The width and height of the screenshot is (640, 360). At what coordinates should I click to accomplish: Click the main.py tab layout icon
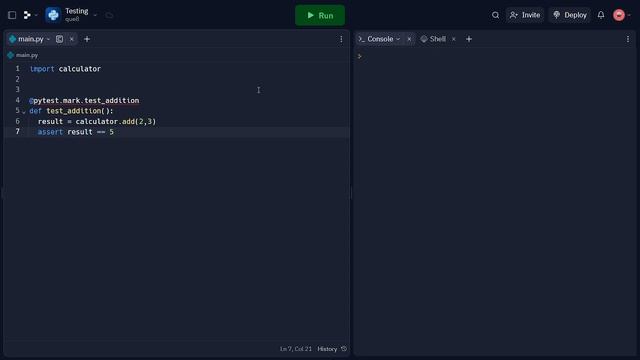pos(59,39)
